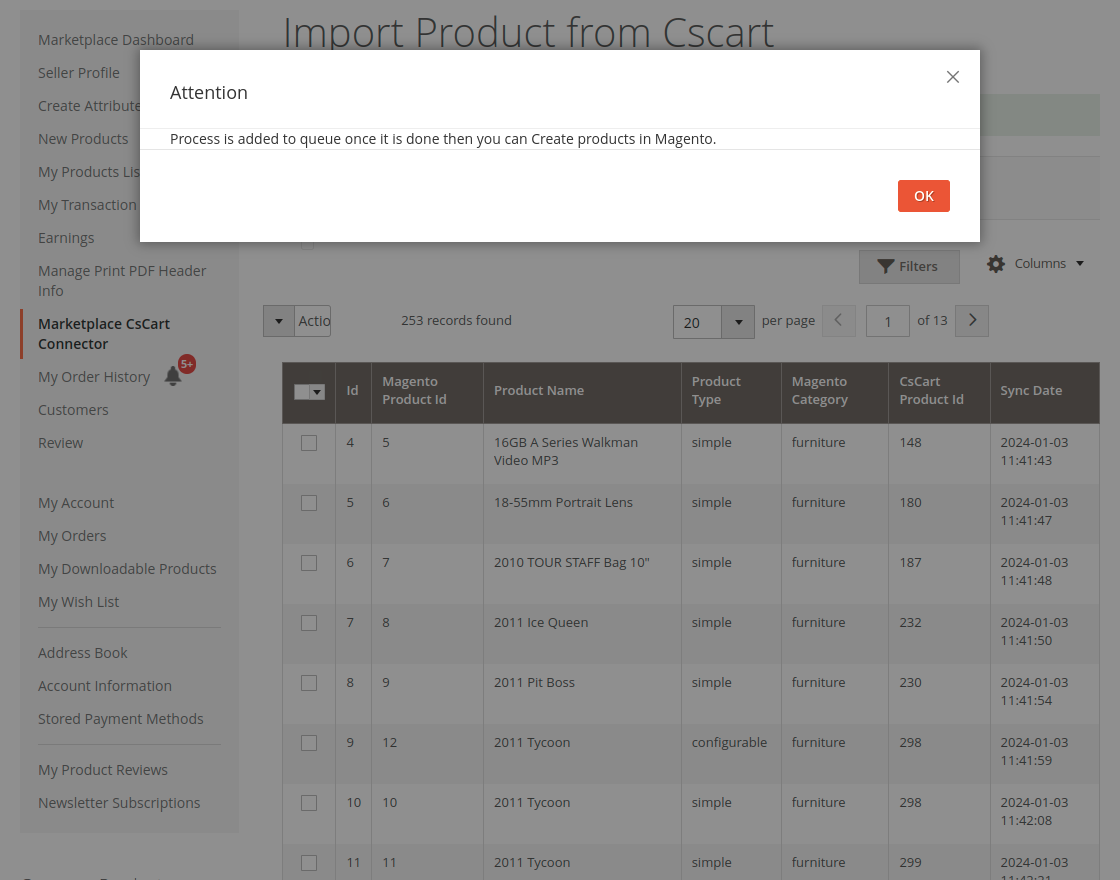
Task: Toggle checkbox for 2011 Pit Boss row
Action: [x=309, y=683]
